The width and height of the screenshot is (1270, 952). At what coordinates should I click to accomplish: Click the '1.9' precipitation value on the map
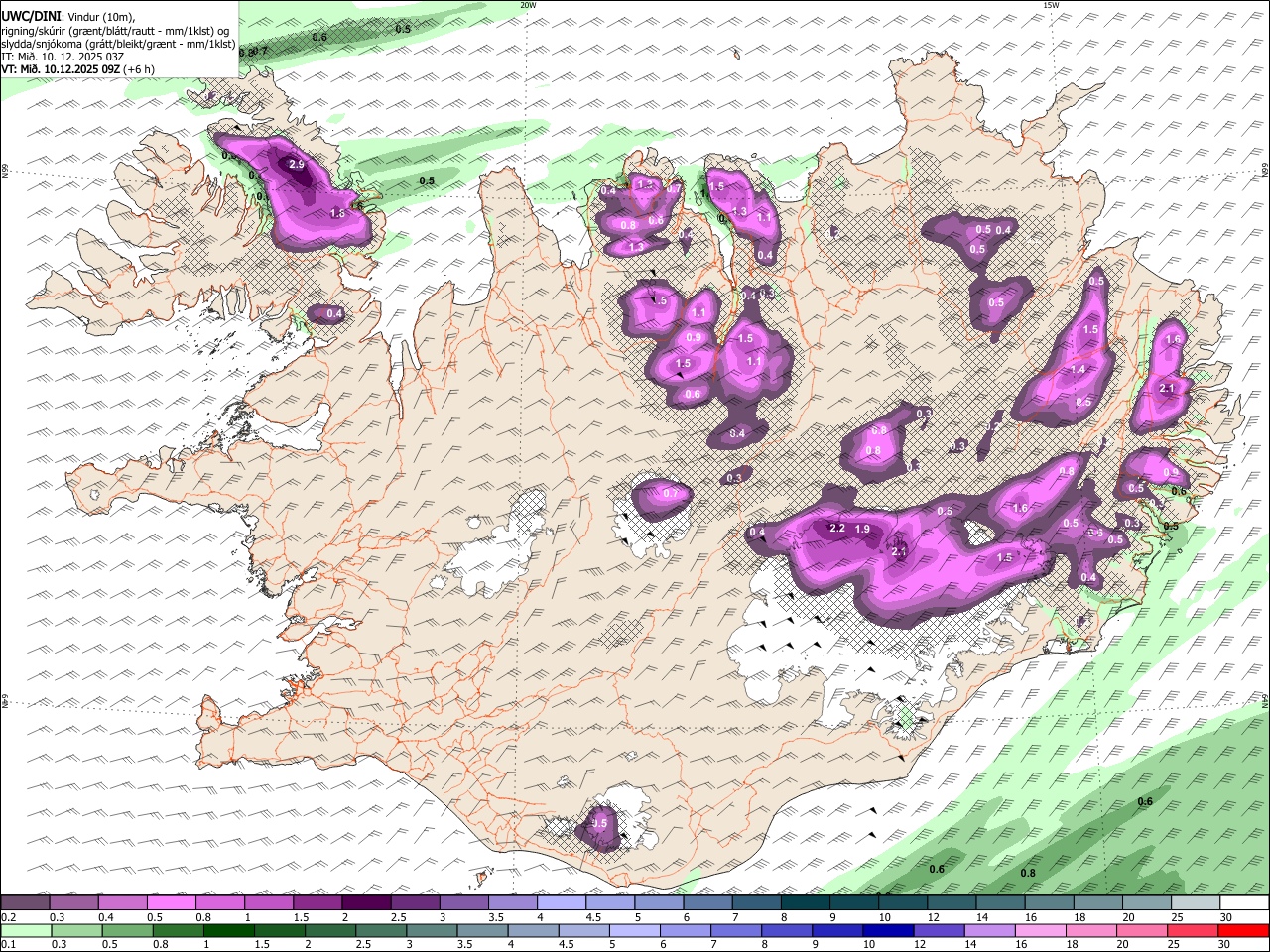click(862, 530)
